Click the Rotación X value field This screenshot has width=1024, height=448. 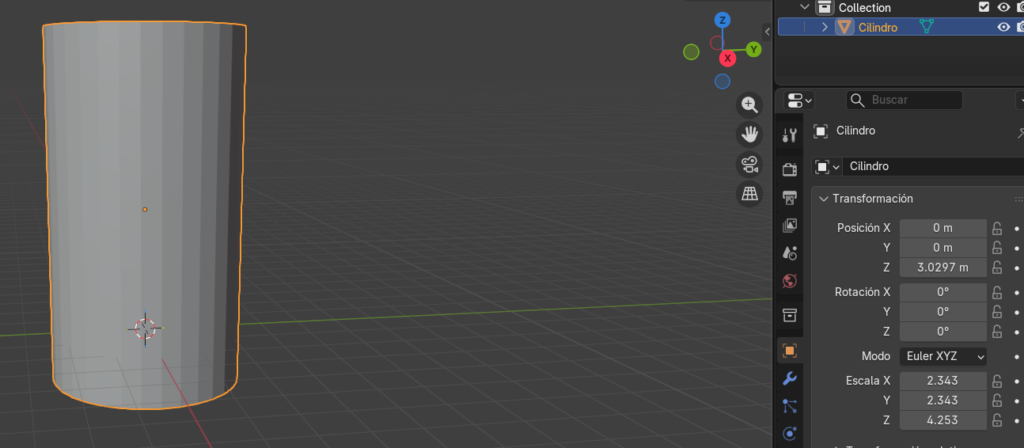pyautogui.click(x=943, y=292)
